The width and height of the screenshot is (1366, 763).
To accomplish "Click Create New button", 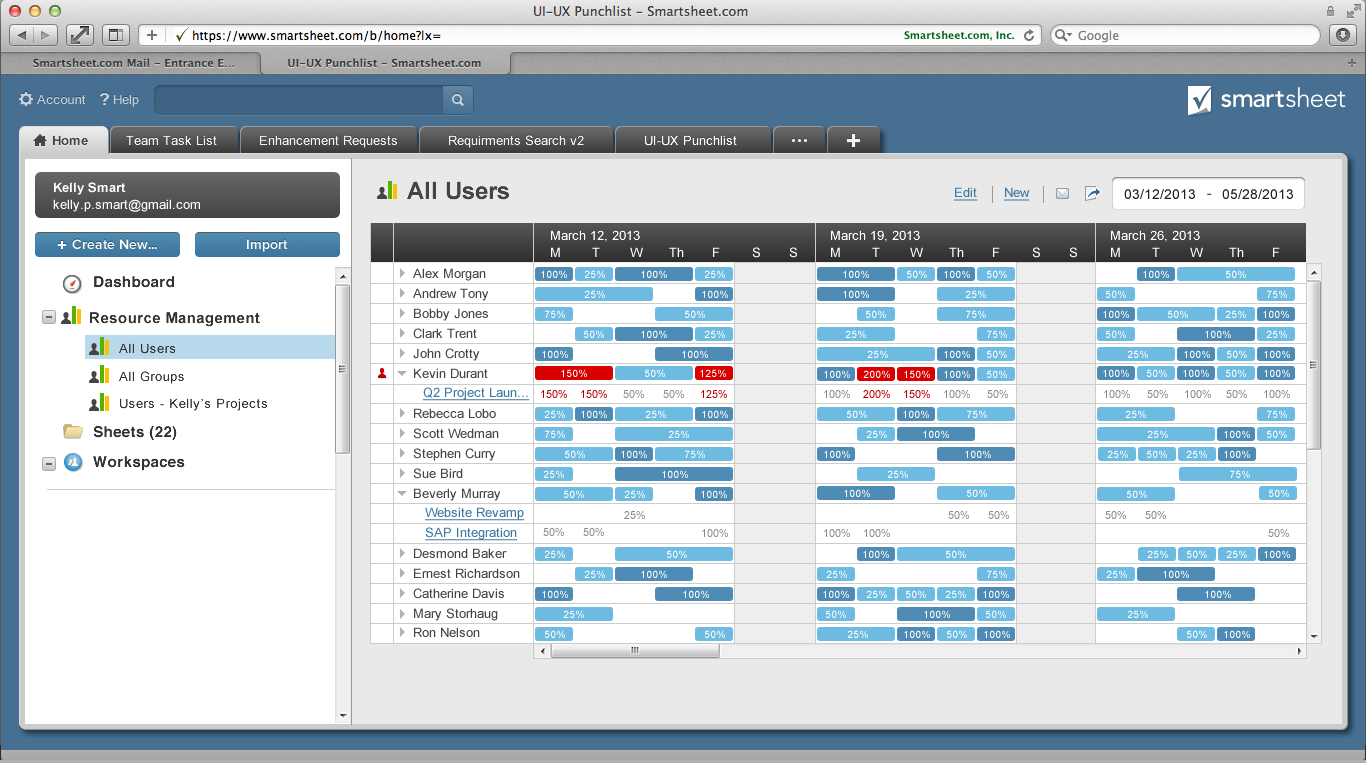I will pyautogui.click(x=108, y=244).
